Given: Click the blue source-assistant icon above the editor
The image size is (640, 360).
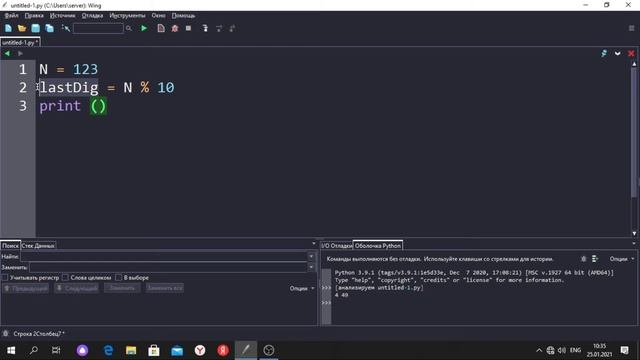Looking at the screenshot, I should [604, 53].
